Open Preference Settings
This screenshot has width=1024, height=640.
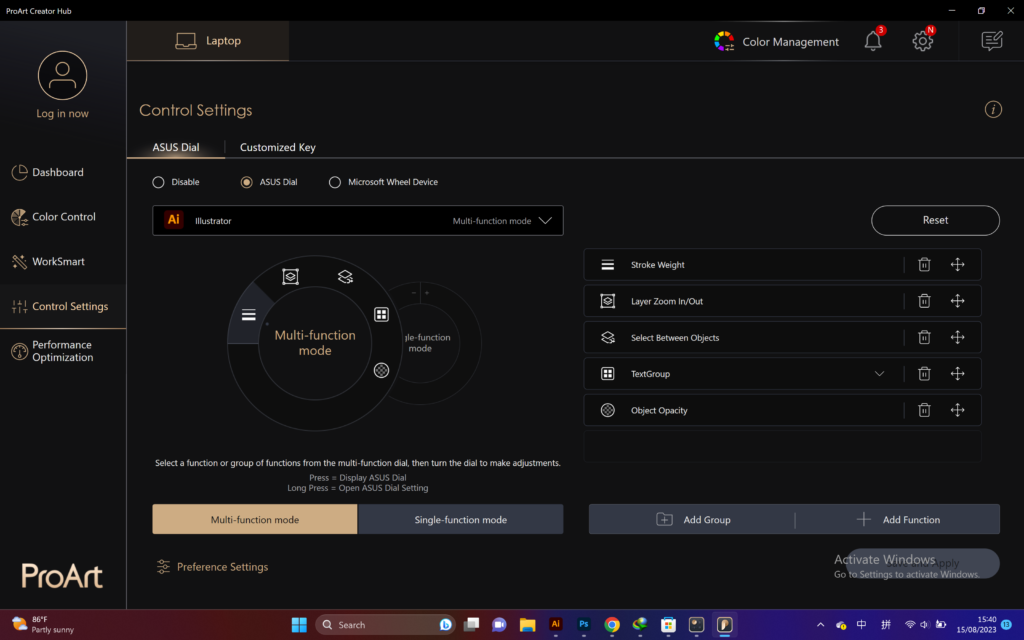(212, 566)
